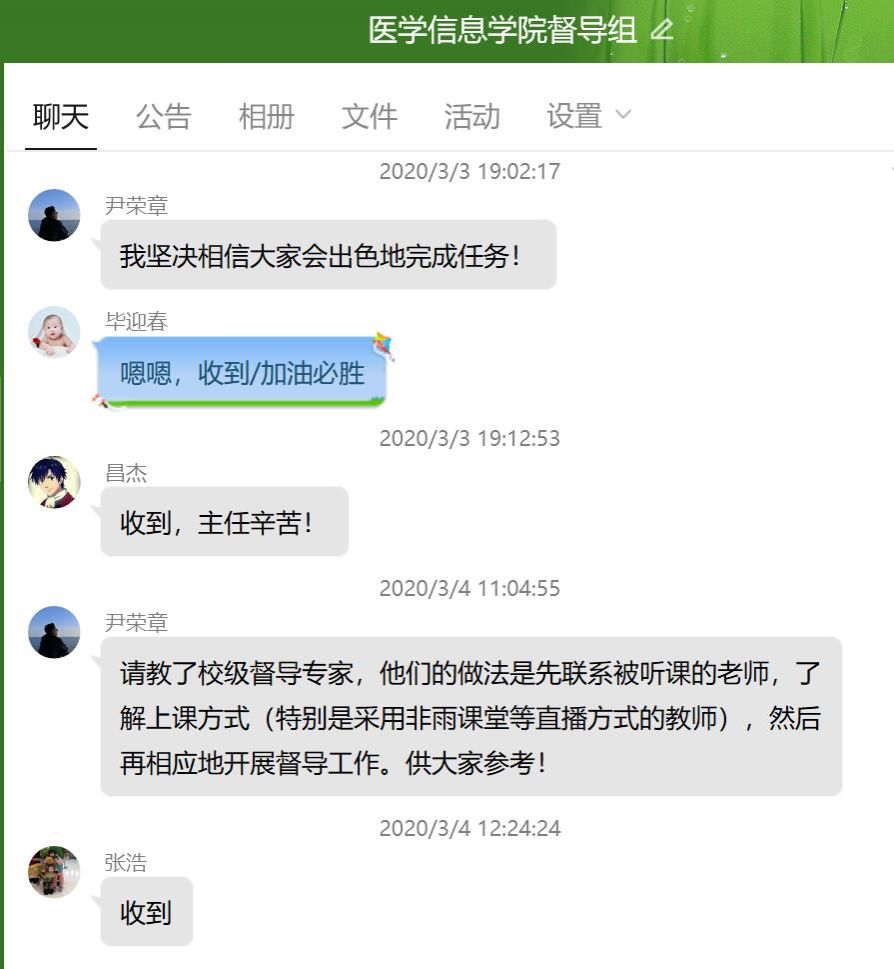Open 张浩's avatar
The image size is (894, 969).
click(54, 872)
